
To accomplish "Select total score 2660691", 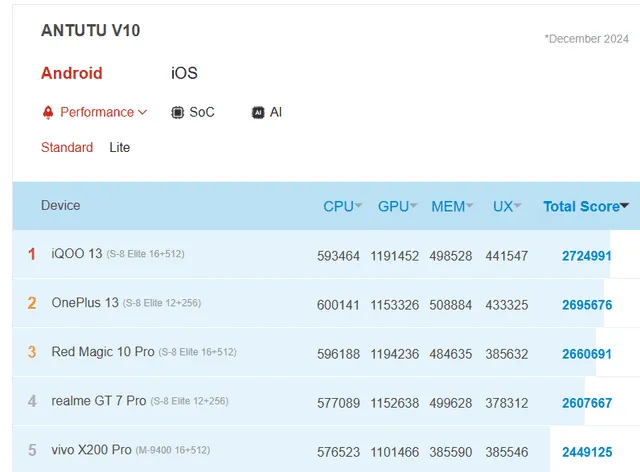I will click(587, 354).
